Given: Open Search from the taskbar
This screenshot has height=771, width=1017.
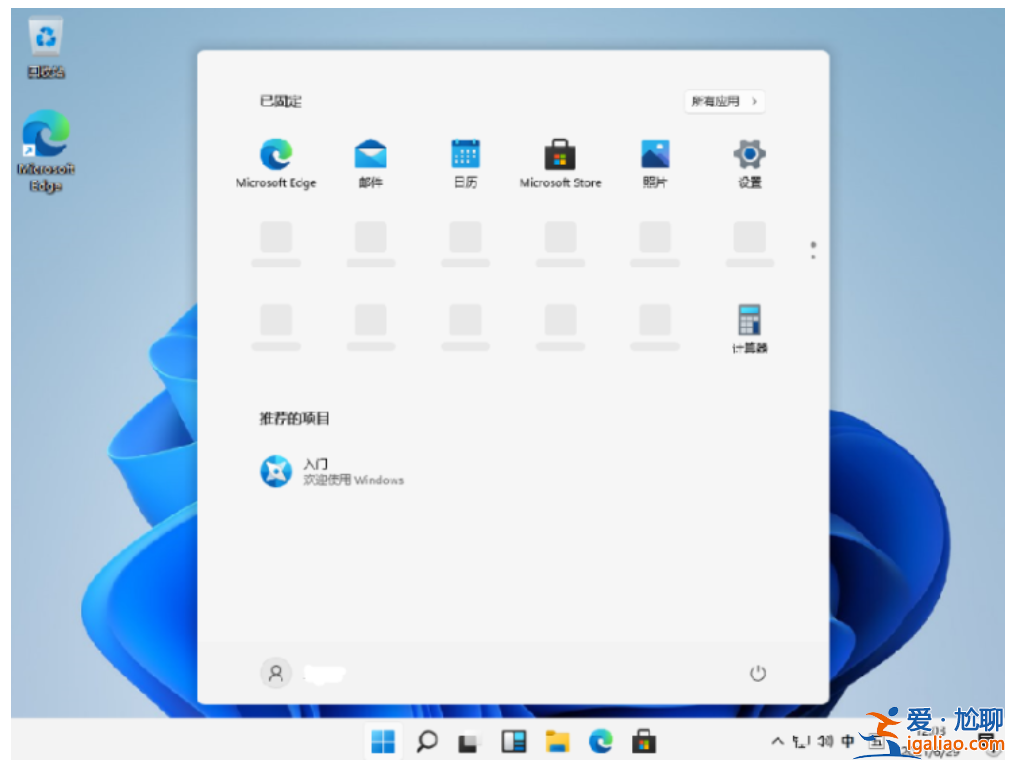Looking at the screenshot, I should click(x=426, y=742).
